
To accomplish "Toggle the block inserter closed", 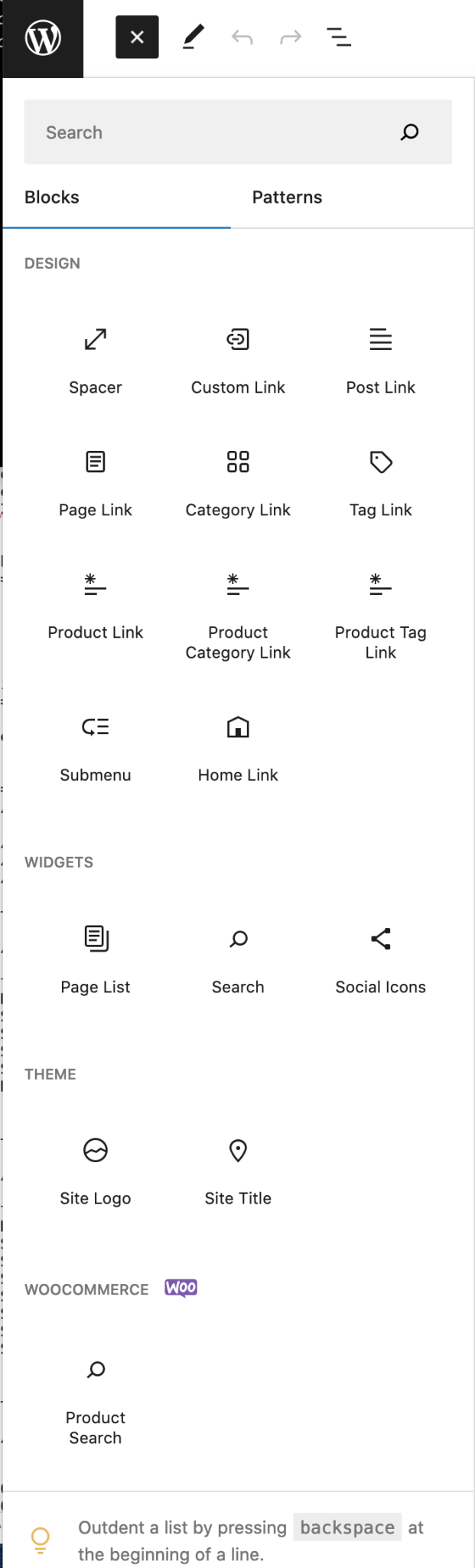I will pos(137,37).
